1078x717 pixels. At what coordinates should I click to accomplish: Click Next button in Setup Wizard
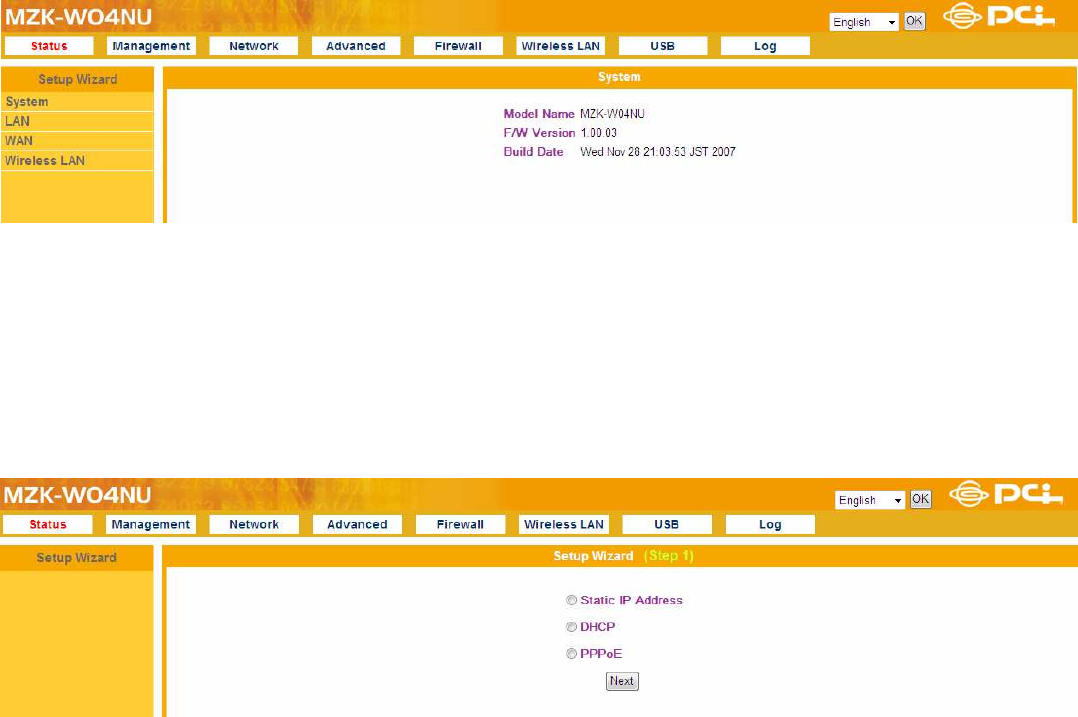pos(622,681)
